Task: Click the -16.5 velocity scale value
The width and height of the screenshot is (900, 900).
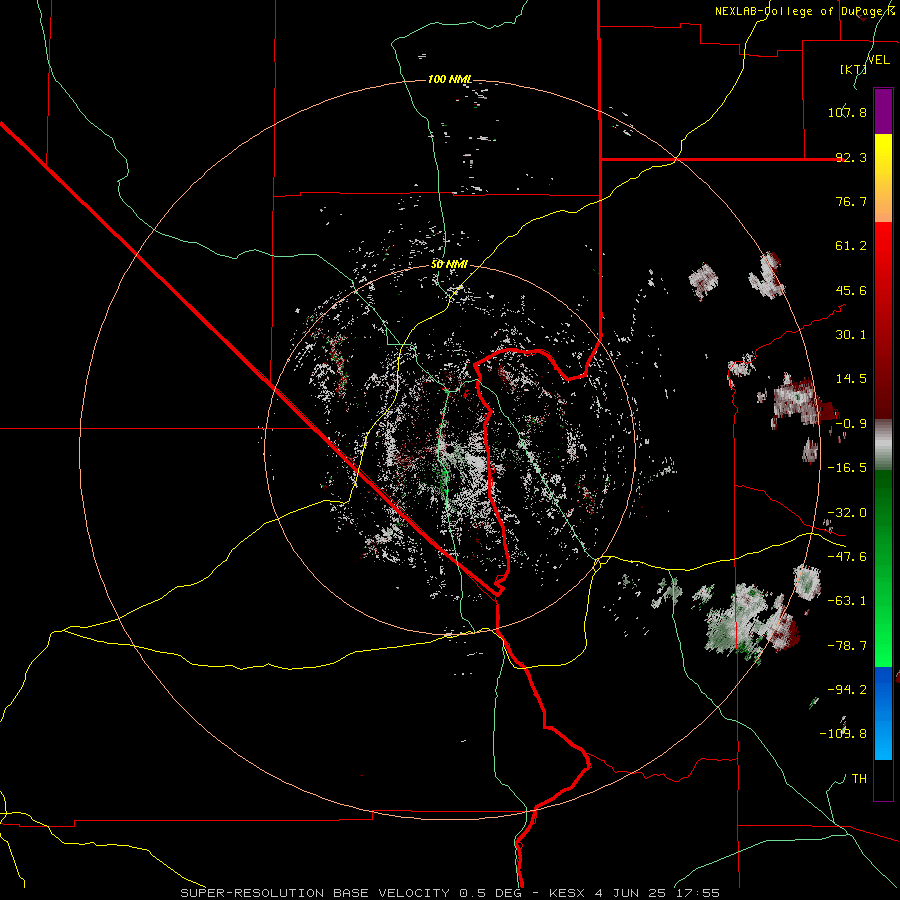Action: 847,468
